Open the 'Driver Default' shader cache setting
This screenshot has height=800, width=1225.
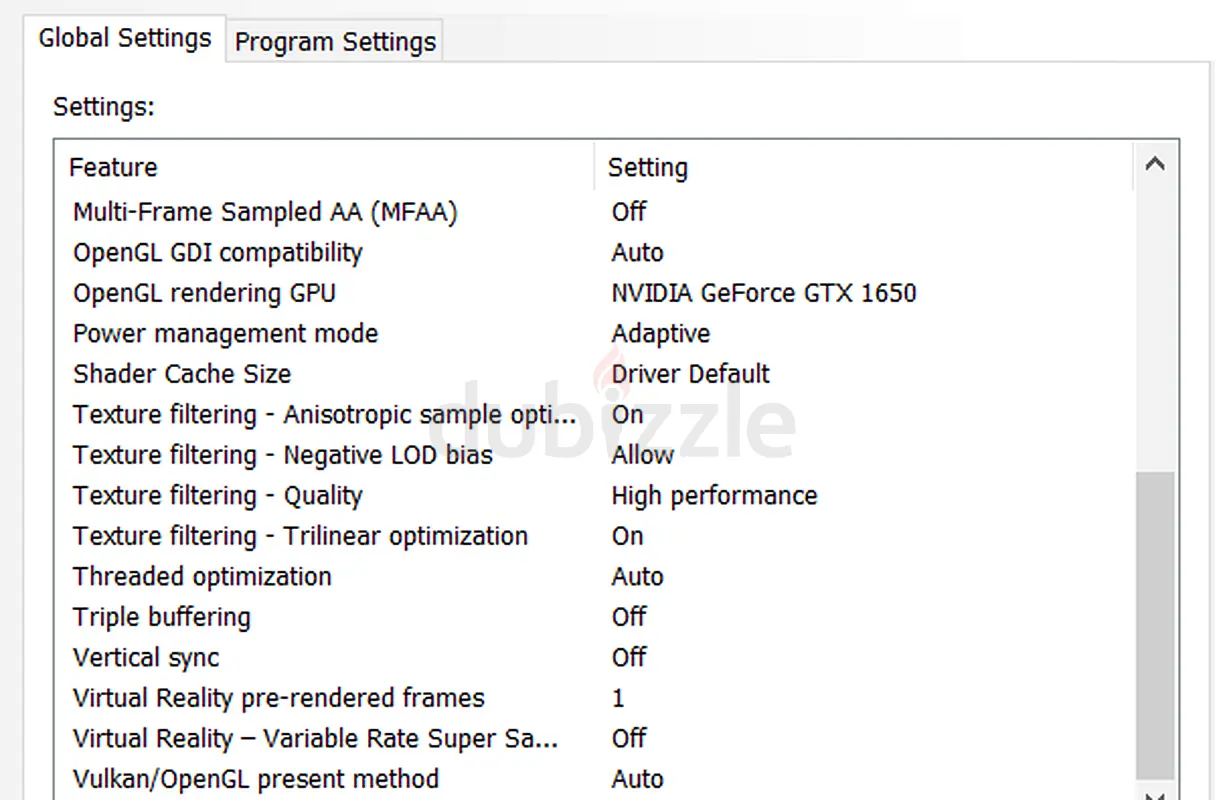coord(691,374)
